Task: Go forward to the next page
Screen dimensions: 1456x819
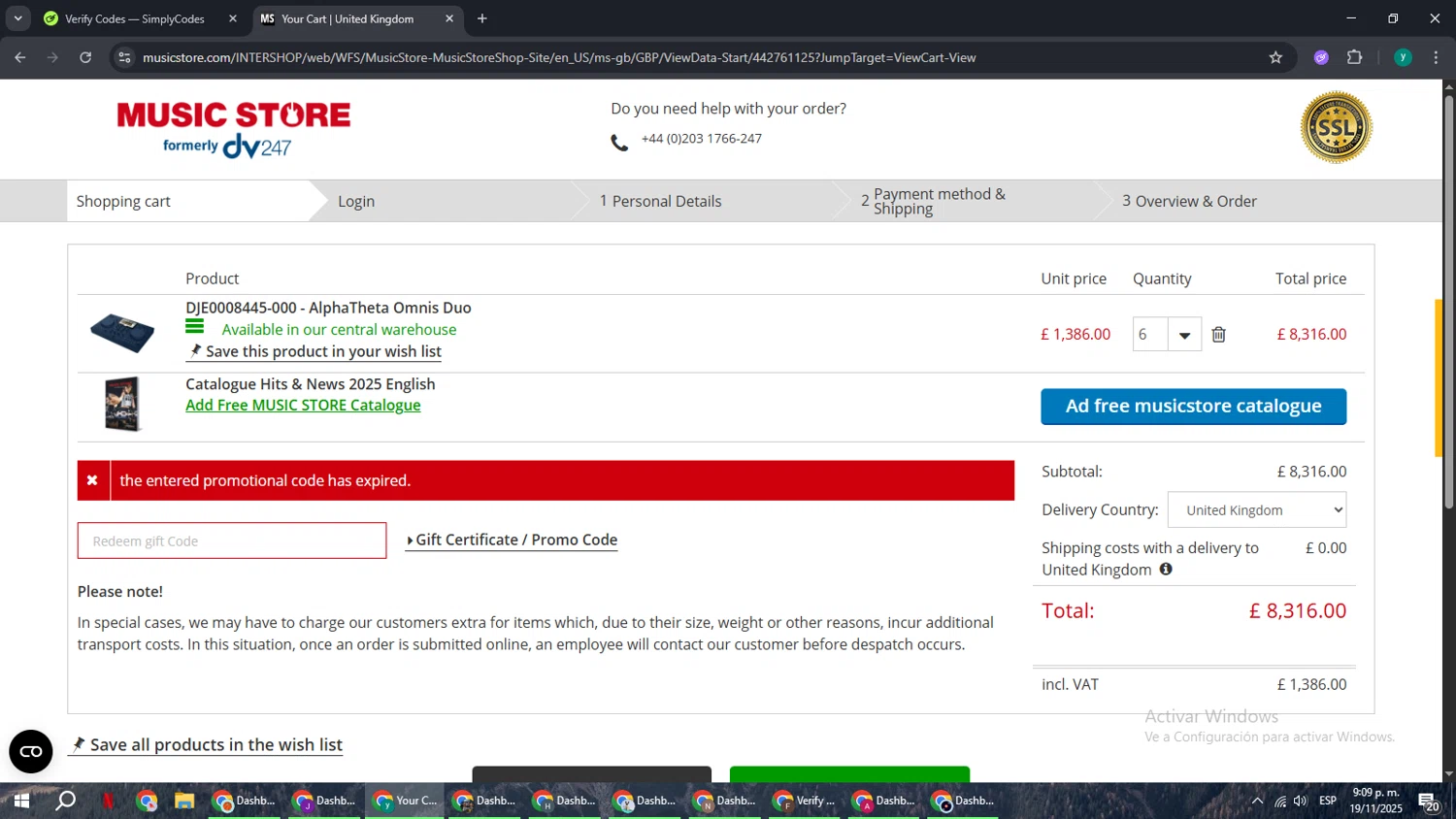Action: [52, 57]
